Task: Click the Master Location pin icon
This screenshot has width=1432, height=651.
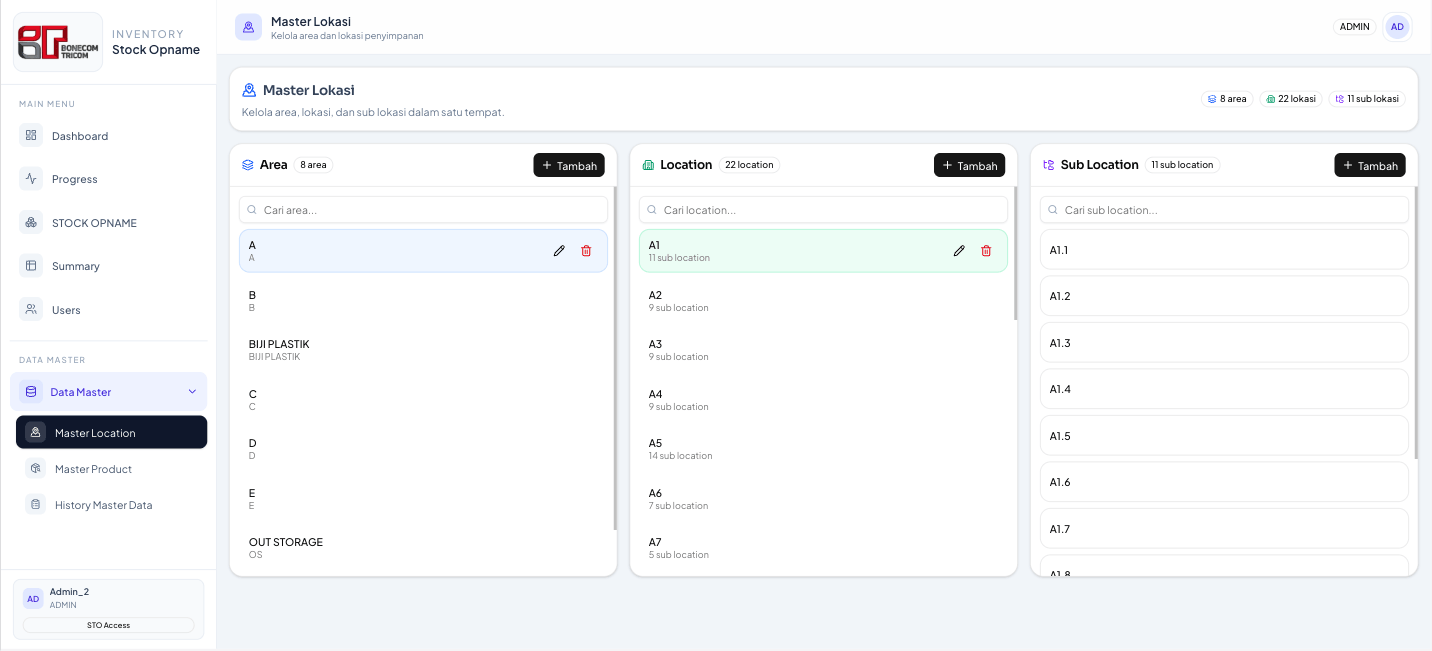Action: coord(36,433)
